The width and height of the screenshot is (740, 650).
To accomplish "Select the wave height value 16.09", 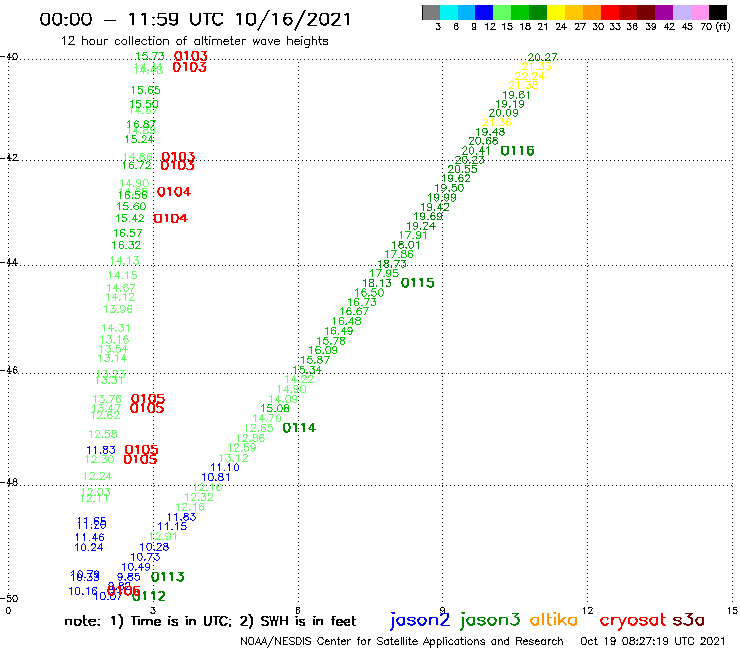I will click(x=323, y=350).
